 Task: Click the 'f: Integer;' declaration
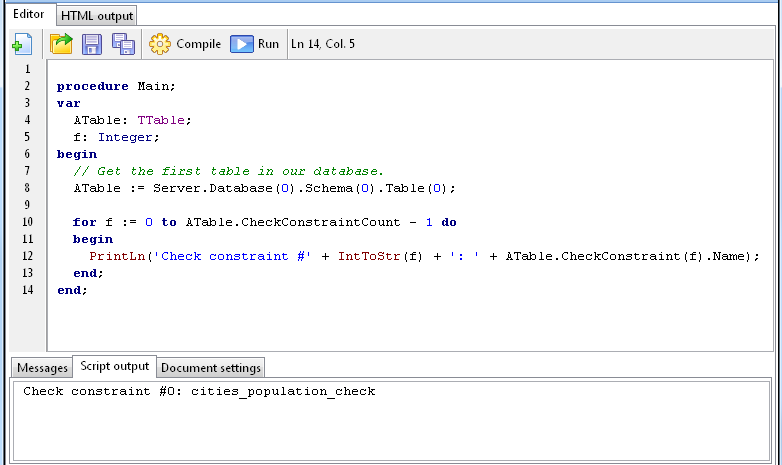[116, 137]
